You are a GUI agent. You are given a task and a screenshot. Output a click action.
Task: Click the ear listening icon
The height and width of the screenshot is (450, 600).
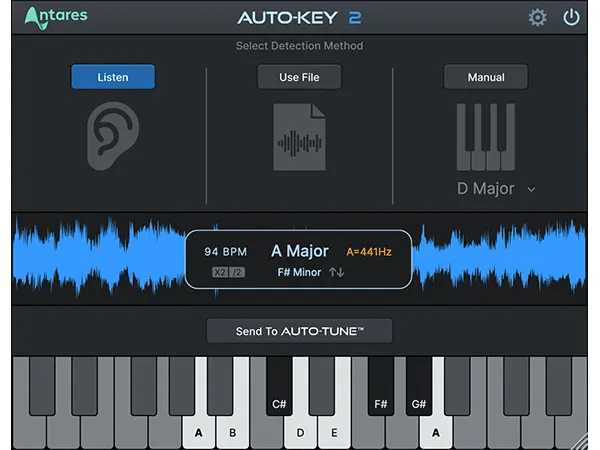point(113,136)
